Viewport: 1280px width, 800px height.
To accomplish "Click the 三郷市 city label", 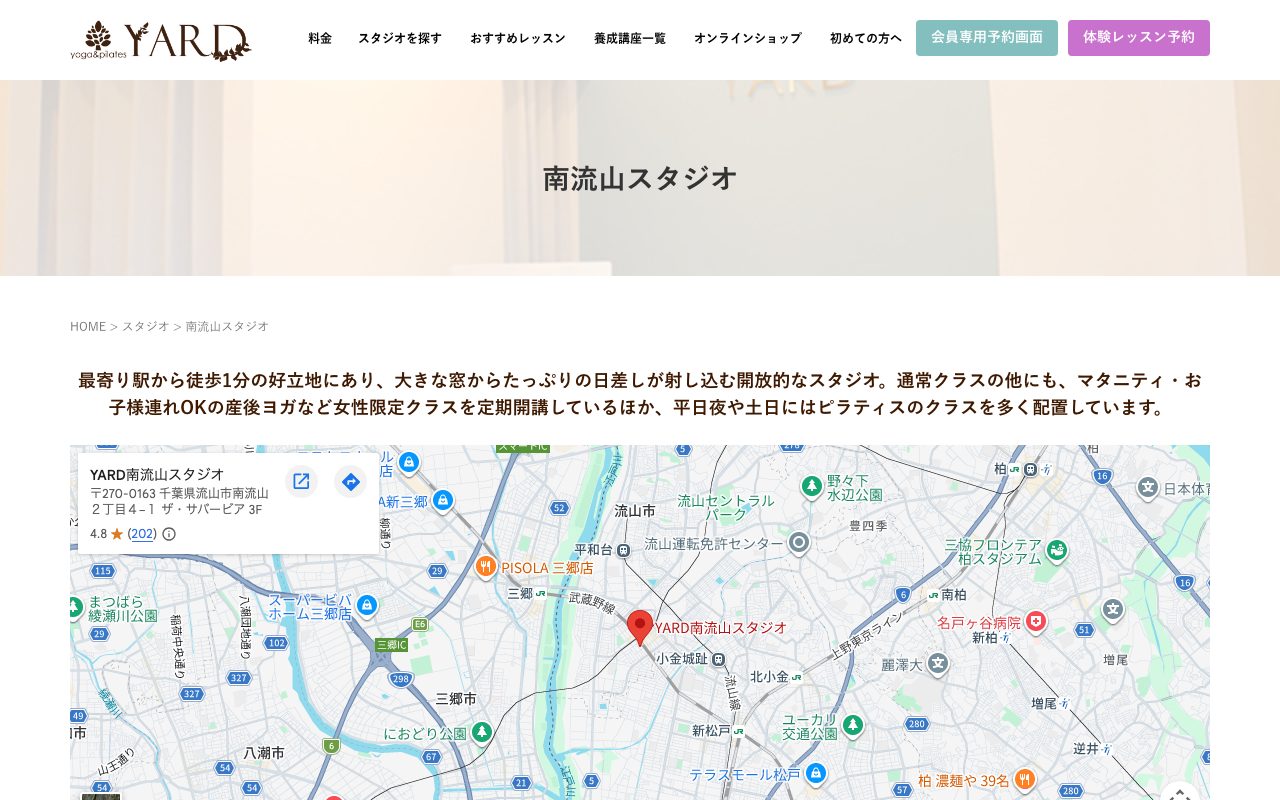I will pyautogui.click(x=456, y=698).
